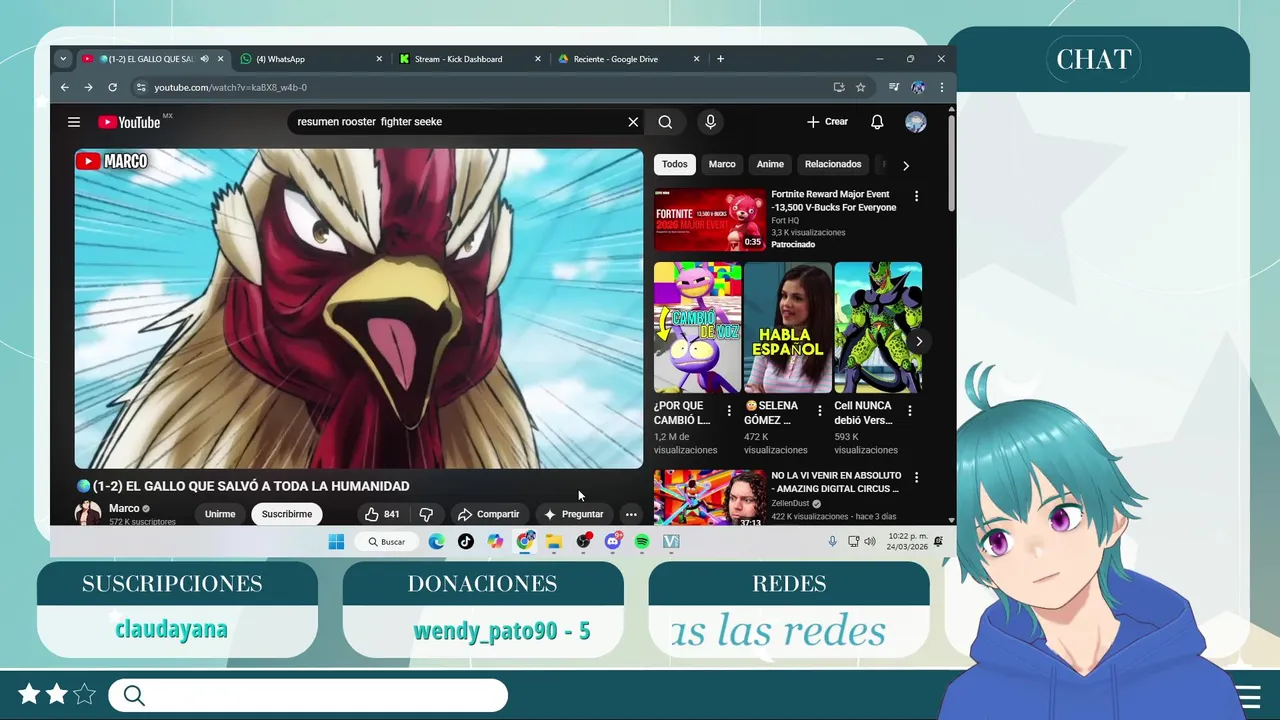This screenshot has height=720, width=1280.
Task: Click the Preguntar button
Action: coord(573,514)
